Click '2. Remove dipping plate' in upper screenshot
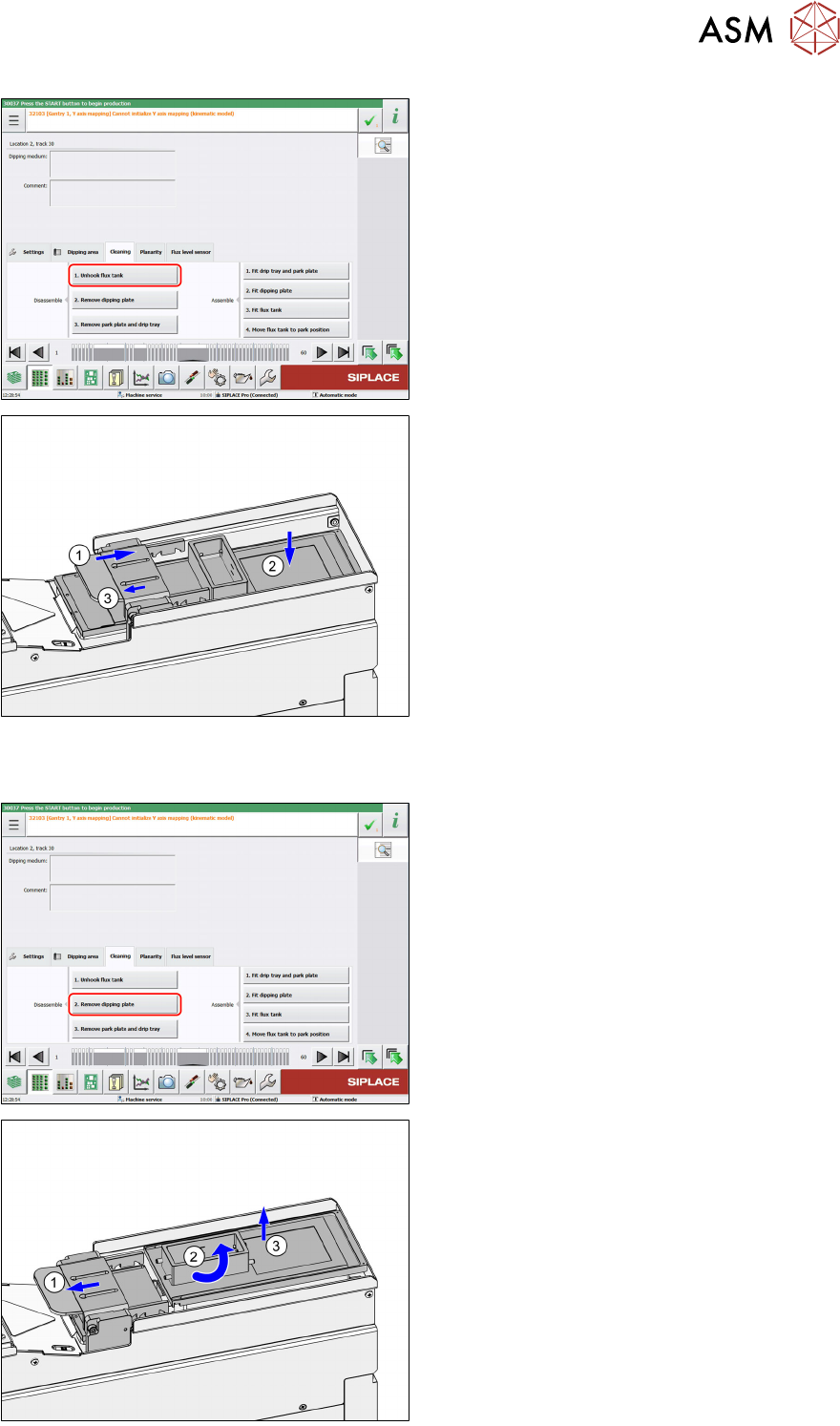This screenshot has width=840, height=1426. click(x=125, y=300)
